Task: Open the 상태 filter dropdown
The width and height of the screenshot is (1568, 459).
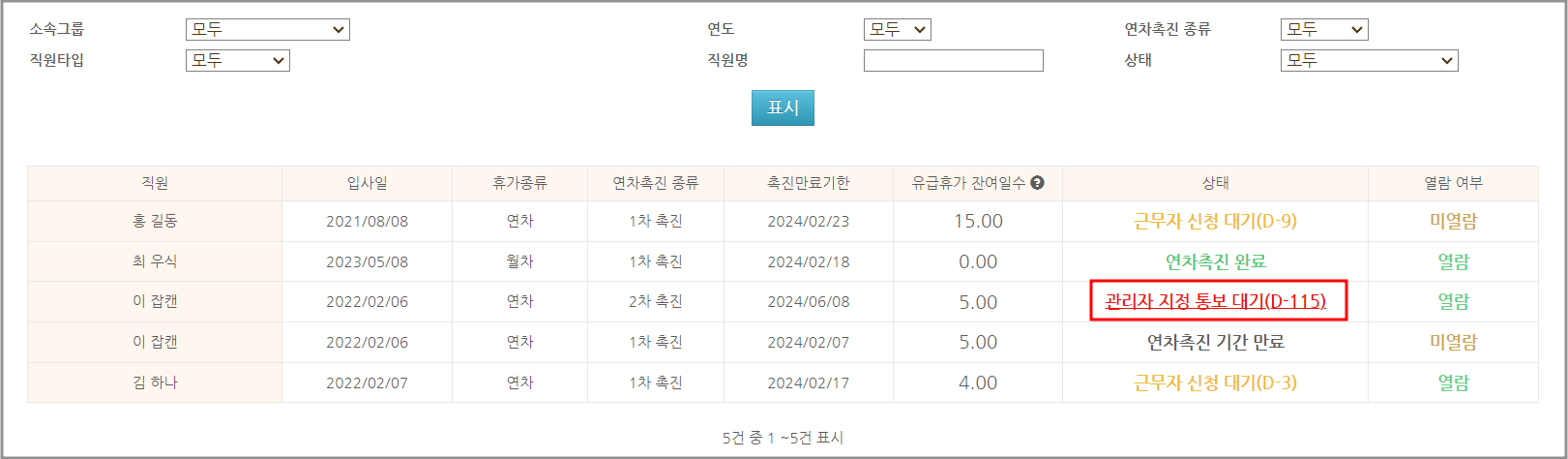Action: [x=1369, y=61]
